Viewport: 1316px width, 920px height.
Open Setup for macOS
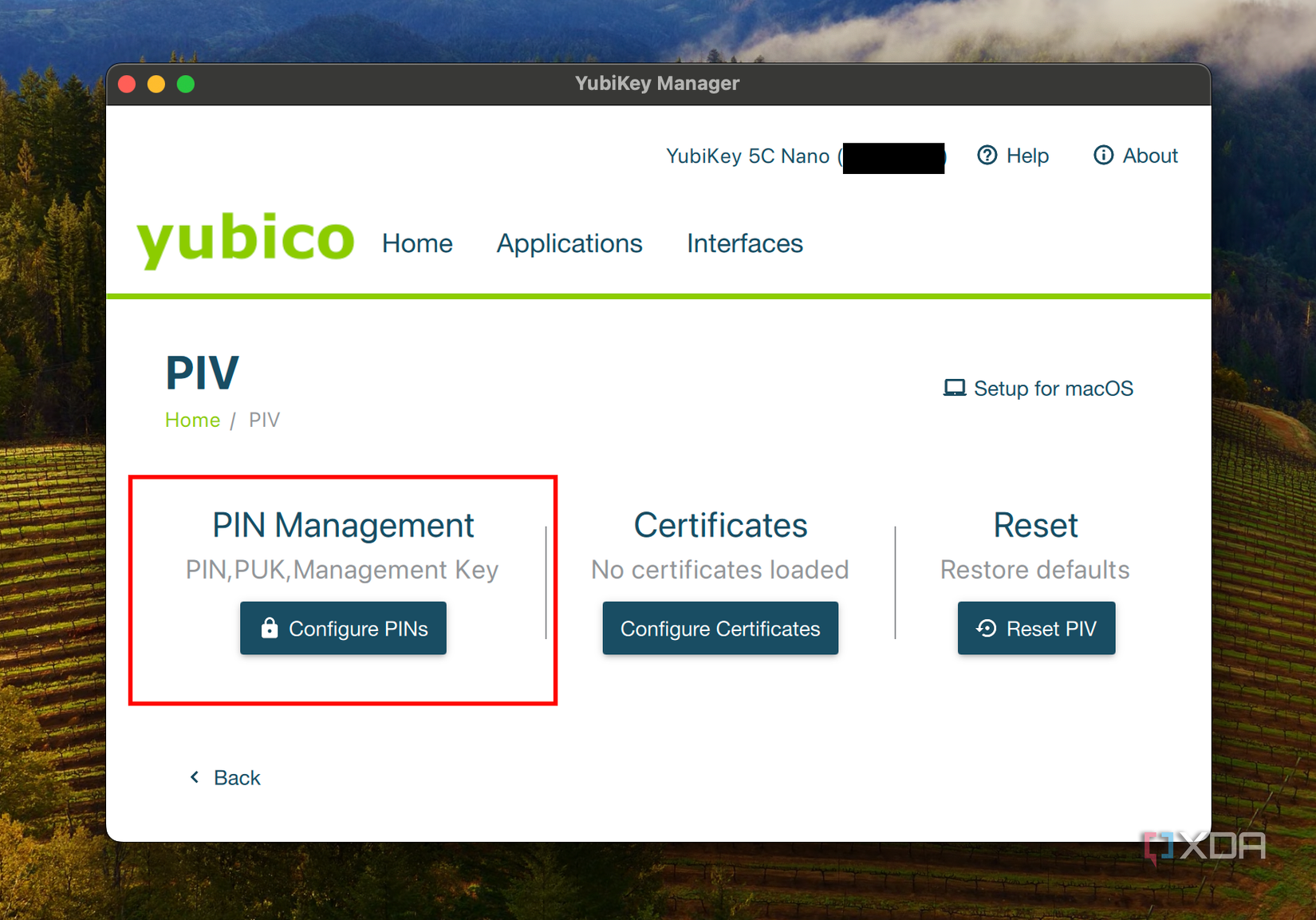pyautogui.click(x=1053, y=388)
